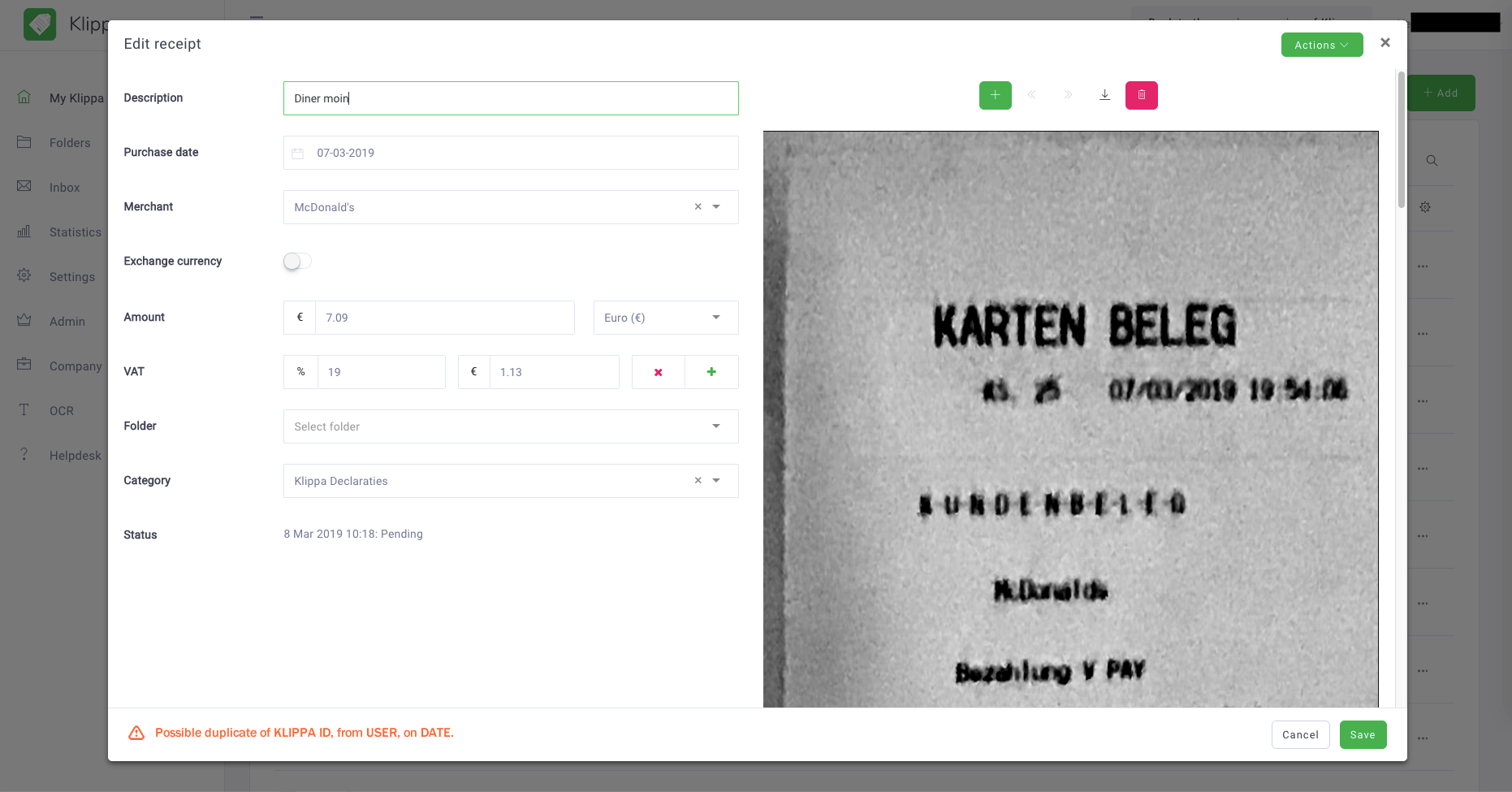
Task: Clear the Klippa Declaraties category
Action: [698, 481]
